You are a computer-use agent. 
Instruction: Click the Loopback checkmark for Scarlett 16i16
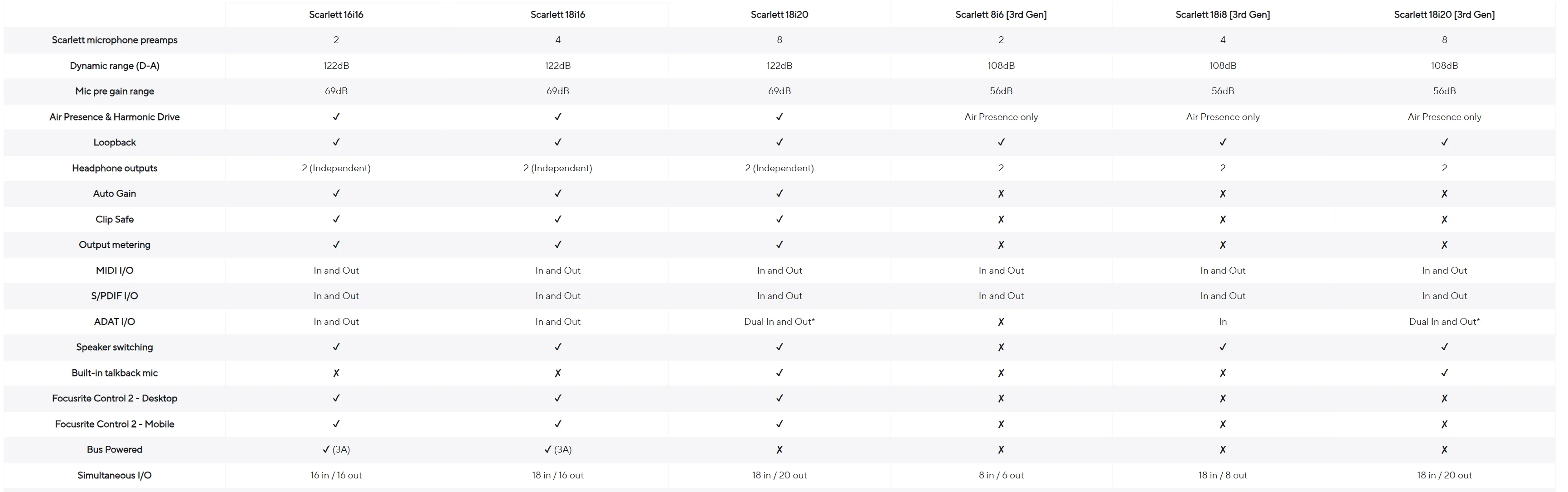[x=336, y=142]
